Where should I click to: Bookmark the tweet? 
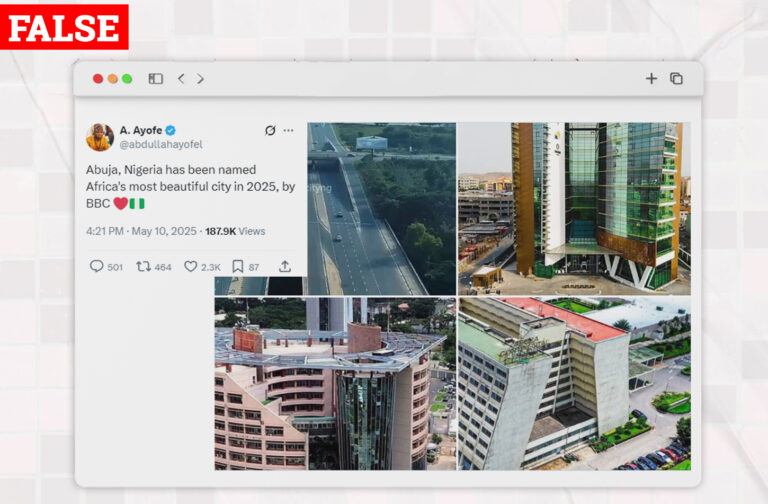238,266
